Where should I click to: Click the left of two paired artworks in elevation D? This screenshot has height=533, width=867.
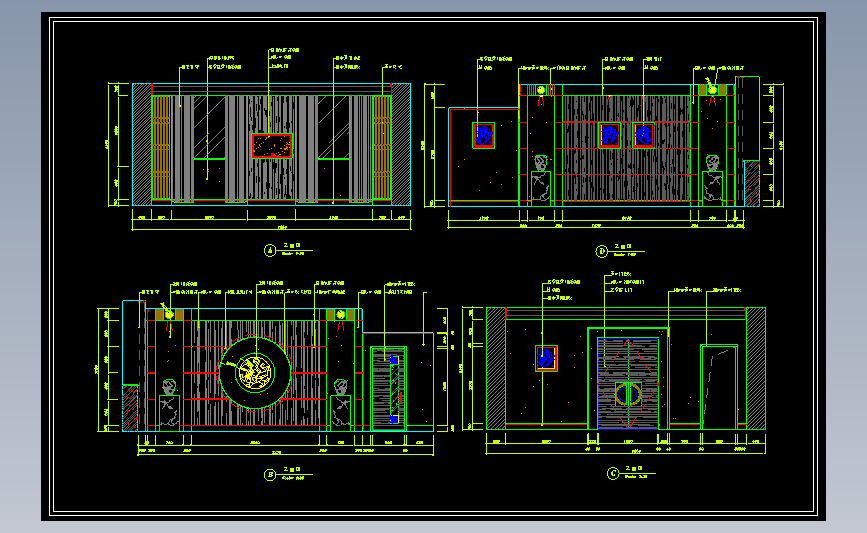tap(610, 135)
